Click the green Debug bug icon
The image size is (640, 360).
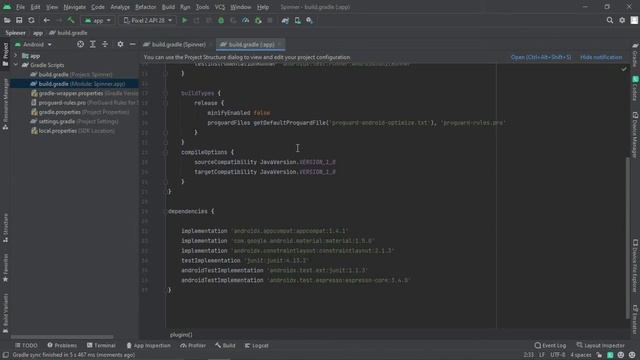tap(221, 20)
